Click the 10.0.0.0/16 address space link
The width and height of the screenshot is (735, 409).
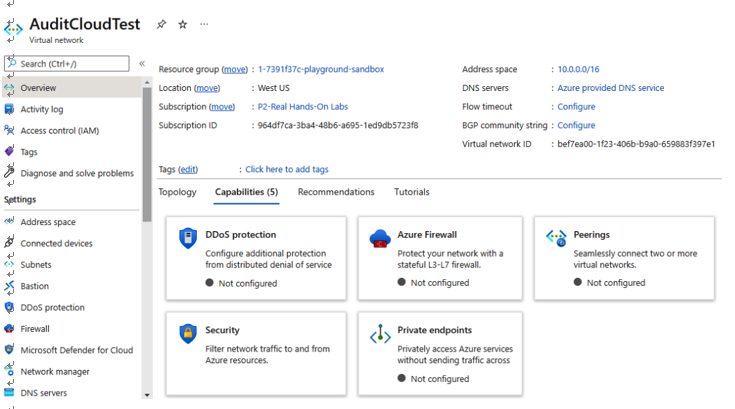point(578,69)
